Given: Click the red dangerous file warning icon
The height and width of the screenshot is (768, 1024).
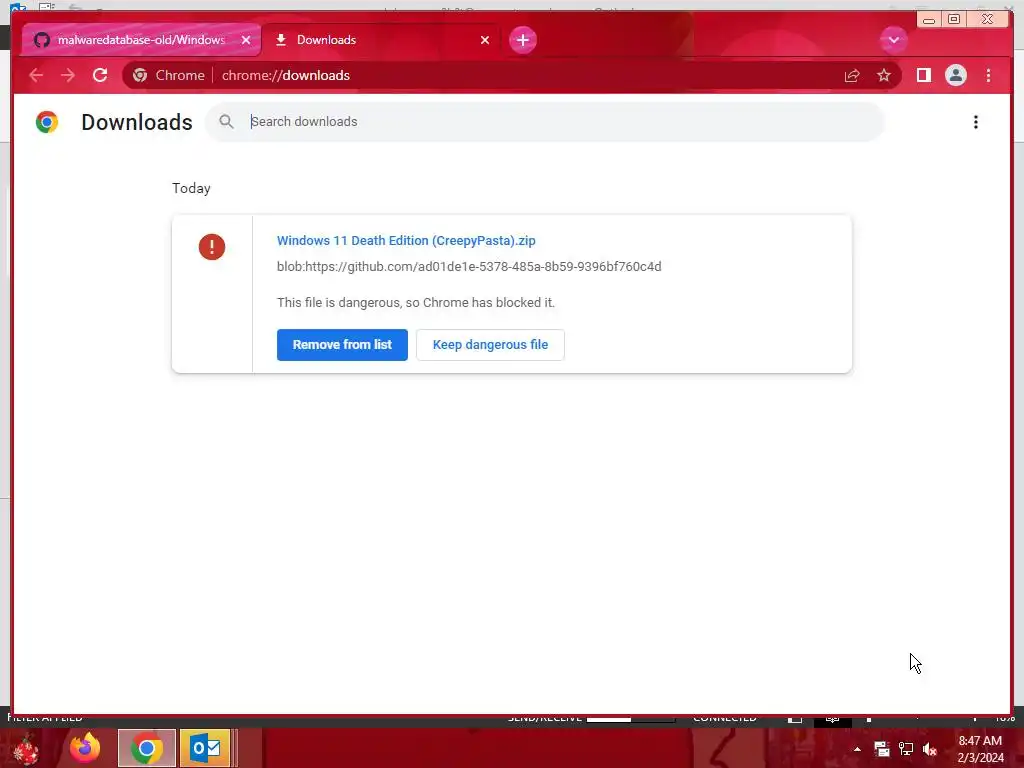Looking at the screenshot, I should tap(212, 247).
